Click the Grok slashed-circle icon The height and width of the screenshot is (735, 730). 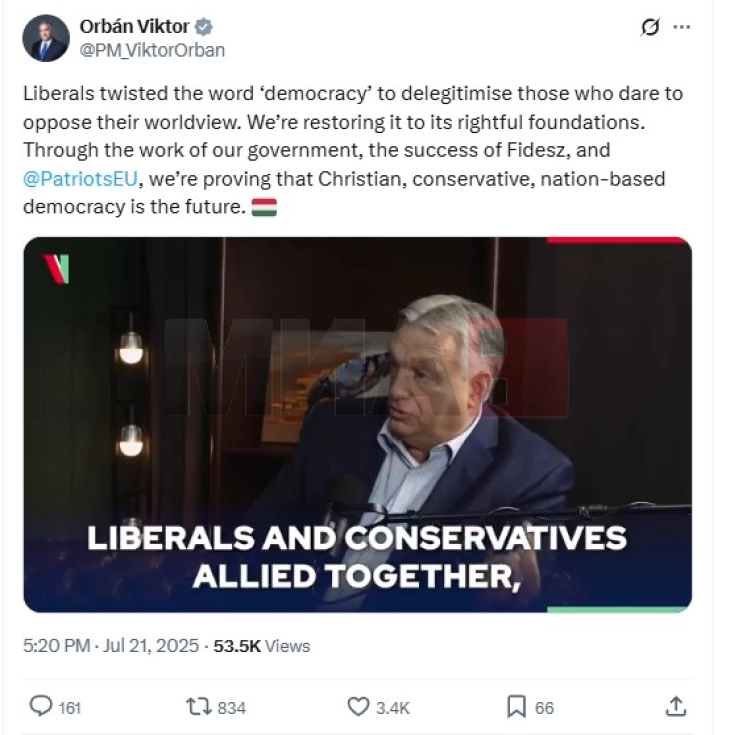point(650,28)
